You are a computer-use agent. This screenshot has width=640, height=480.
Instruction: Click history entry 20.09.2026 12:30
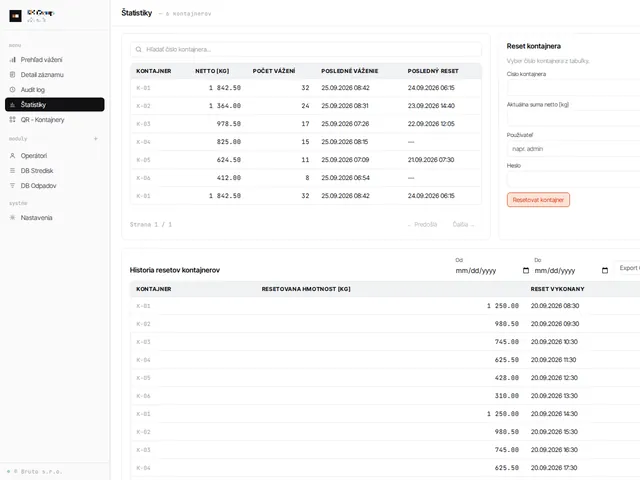[554, 378]
